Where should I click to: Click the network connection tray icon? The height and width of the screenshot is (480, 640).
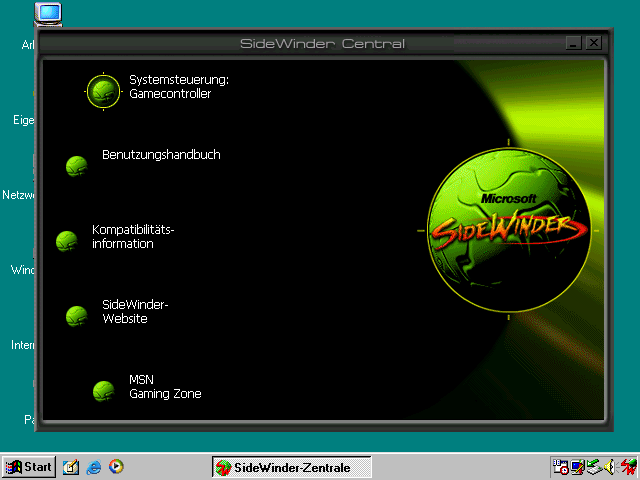pyautogui.click(x=594, y=467)
